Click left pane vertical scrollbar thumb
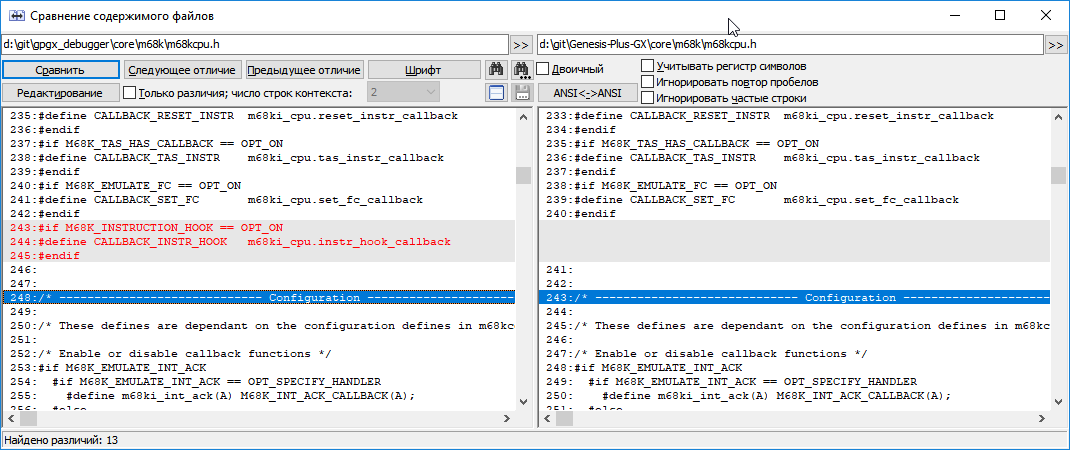The height and width of the screenshot is (450, 1070). [523, 175]
